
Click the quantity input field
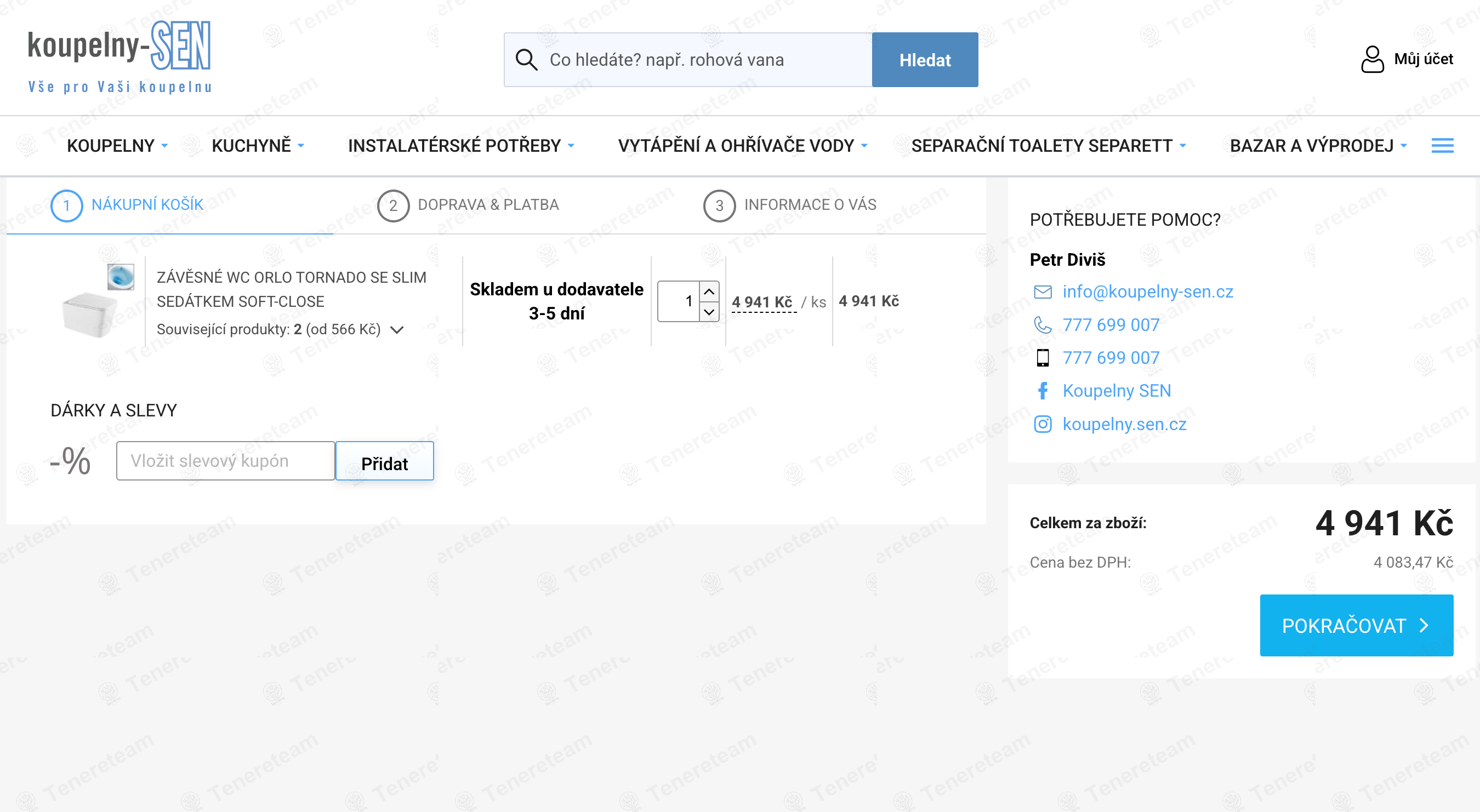(678, 301)
